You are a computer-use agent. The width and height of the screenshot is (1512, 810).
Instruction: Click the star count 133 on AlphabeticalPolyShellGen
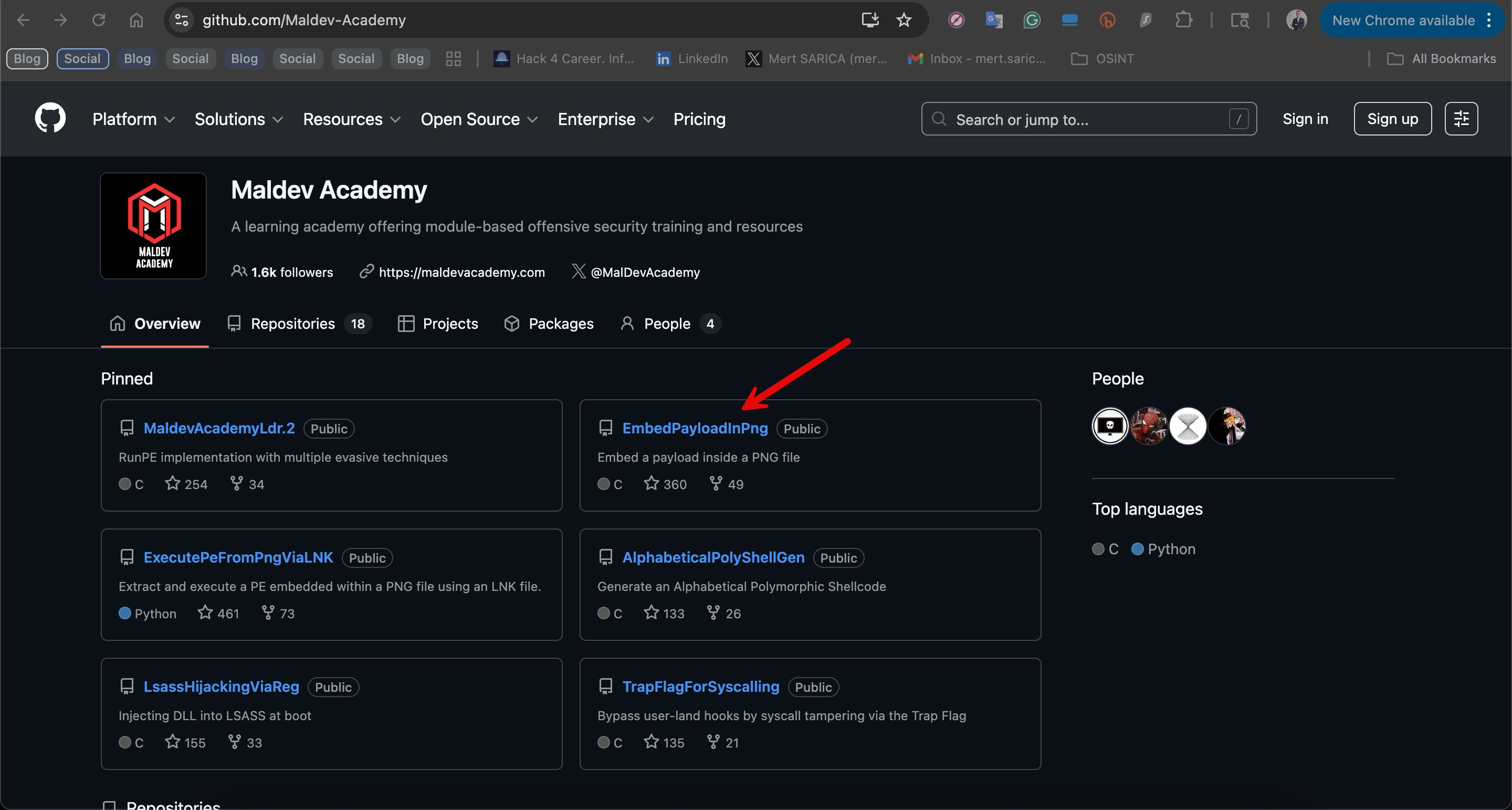[664, 613]
